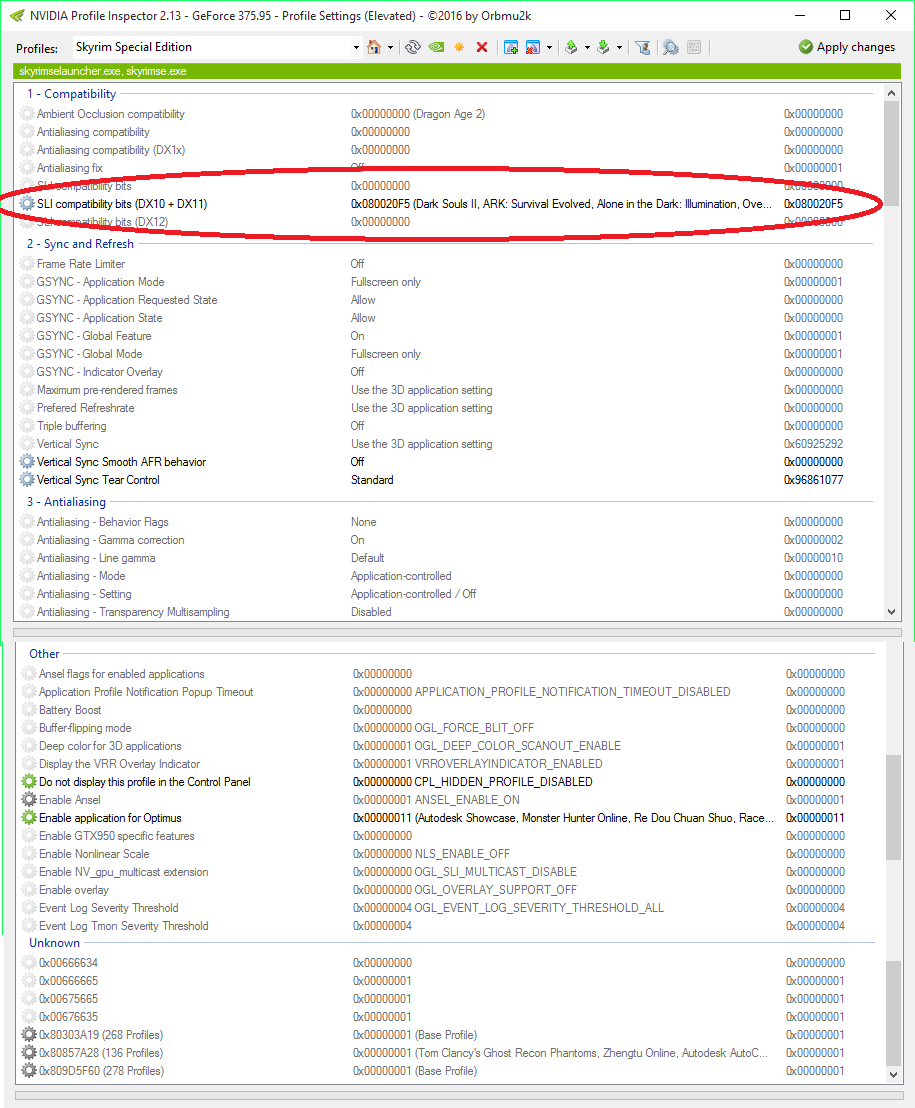Screen dimensions: 915x1108
Task: Click green gear beside Enable application for Optimus
Action: (x=29, y=818)
